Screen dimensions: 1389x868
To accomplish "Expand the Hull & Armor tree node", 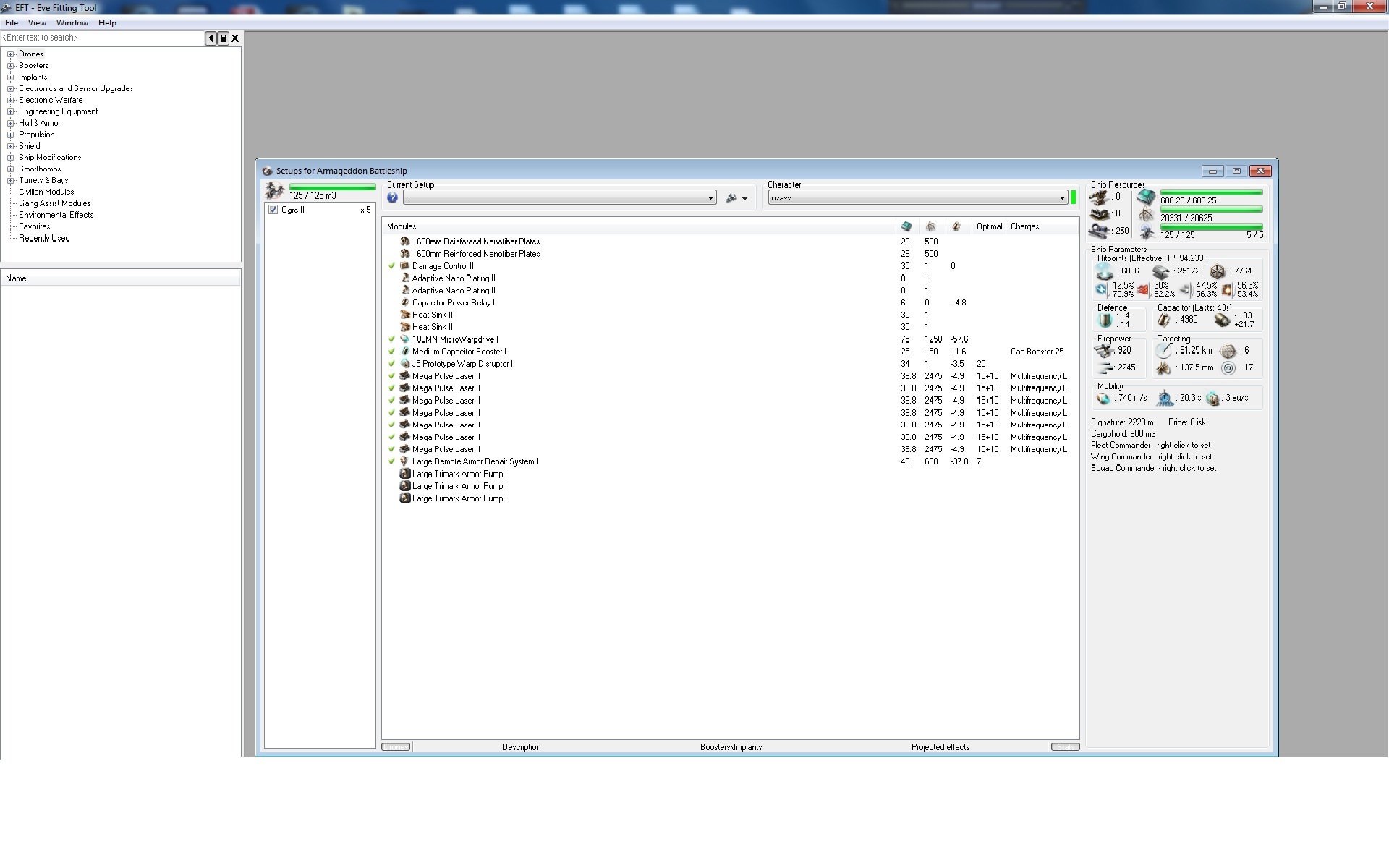I will click(x=10, y=123).
